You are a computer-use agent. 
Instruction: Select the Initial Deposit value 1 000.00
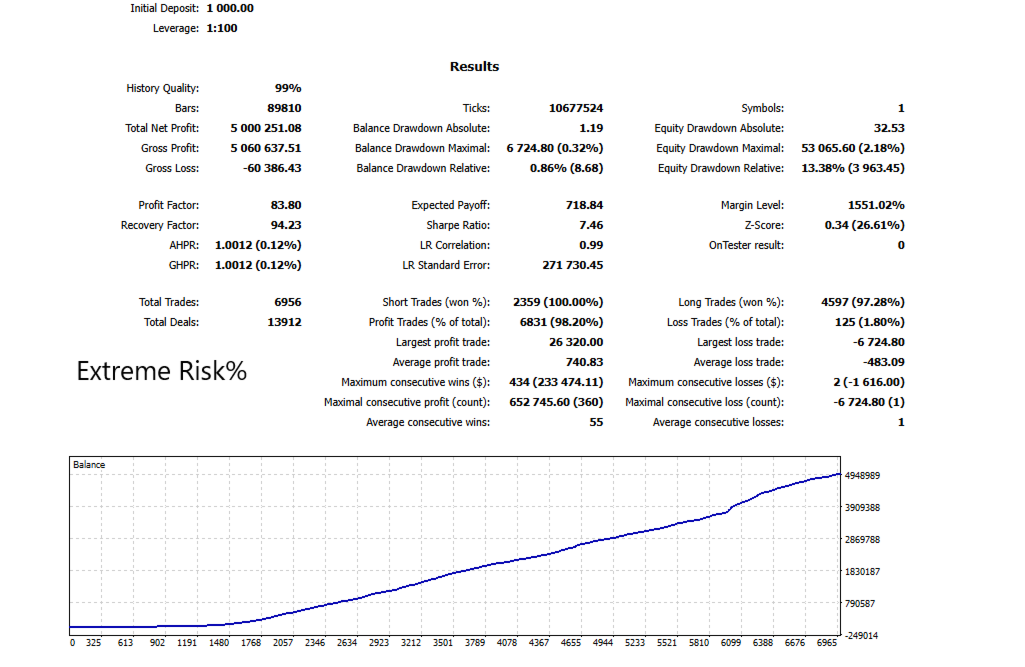[230, 9]
